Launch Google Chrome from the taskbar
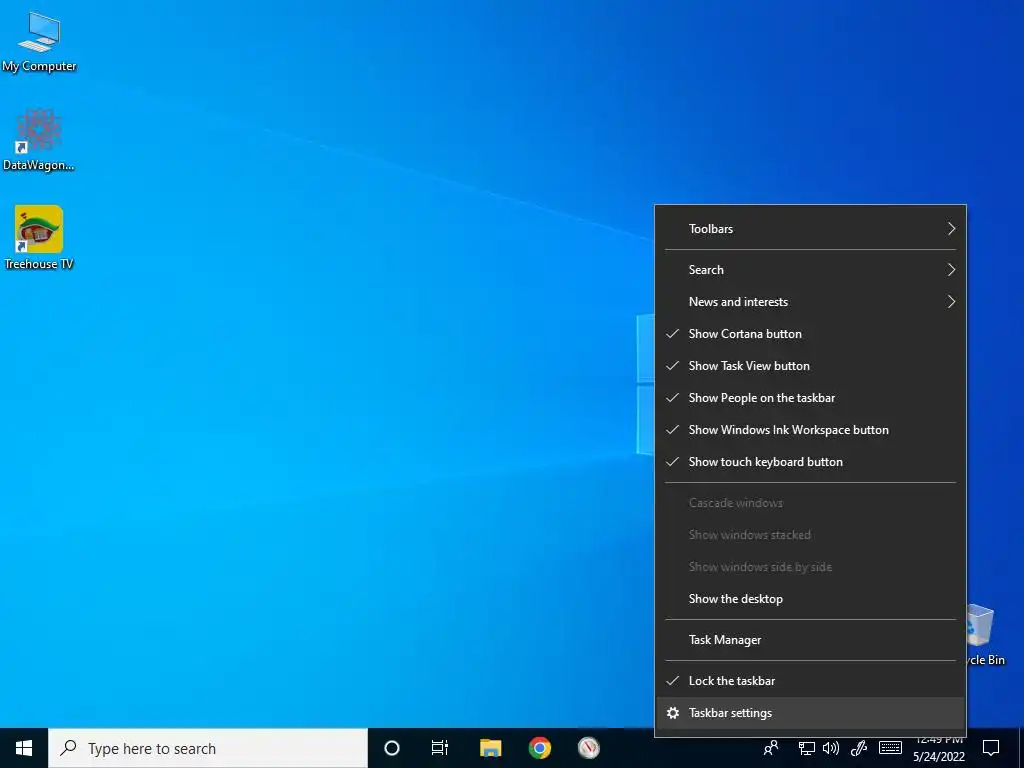The image size is (1024, 768). point(539,748)
